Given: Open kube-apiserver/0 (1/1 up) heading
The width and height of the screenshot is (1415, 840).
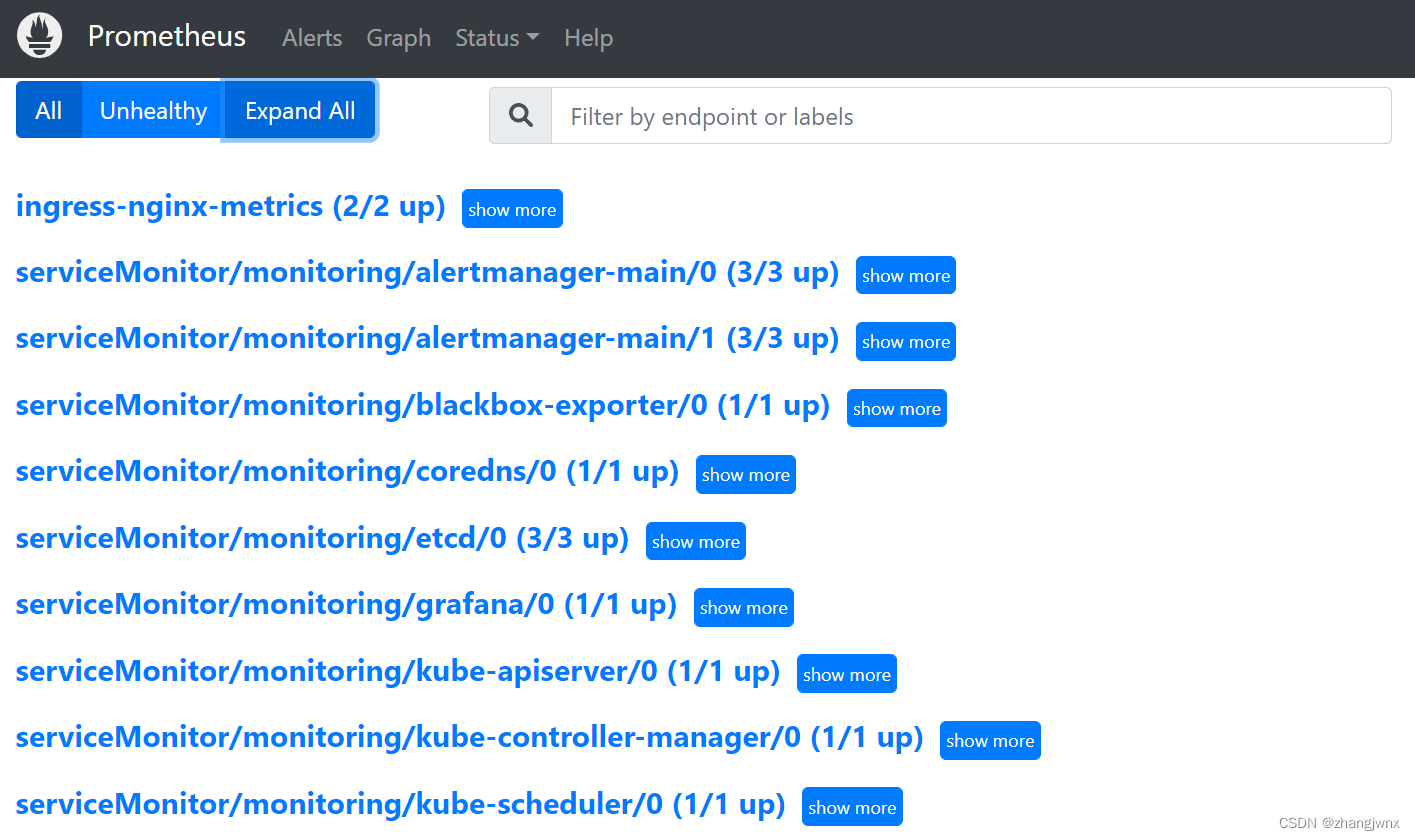Looking at the screenshot, I should 398,672.
